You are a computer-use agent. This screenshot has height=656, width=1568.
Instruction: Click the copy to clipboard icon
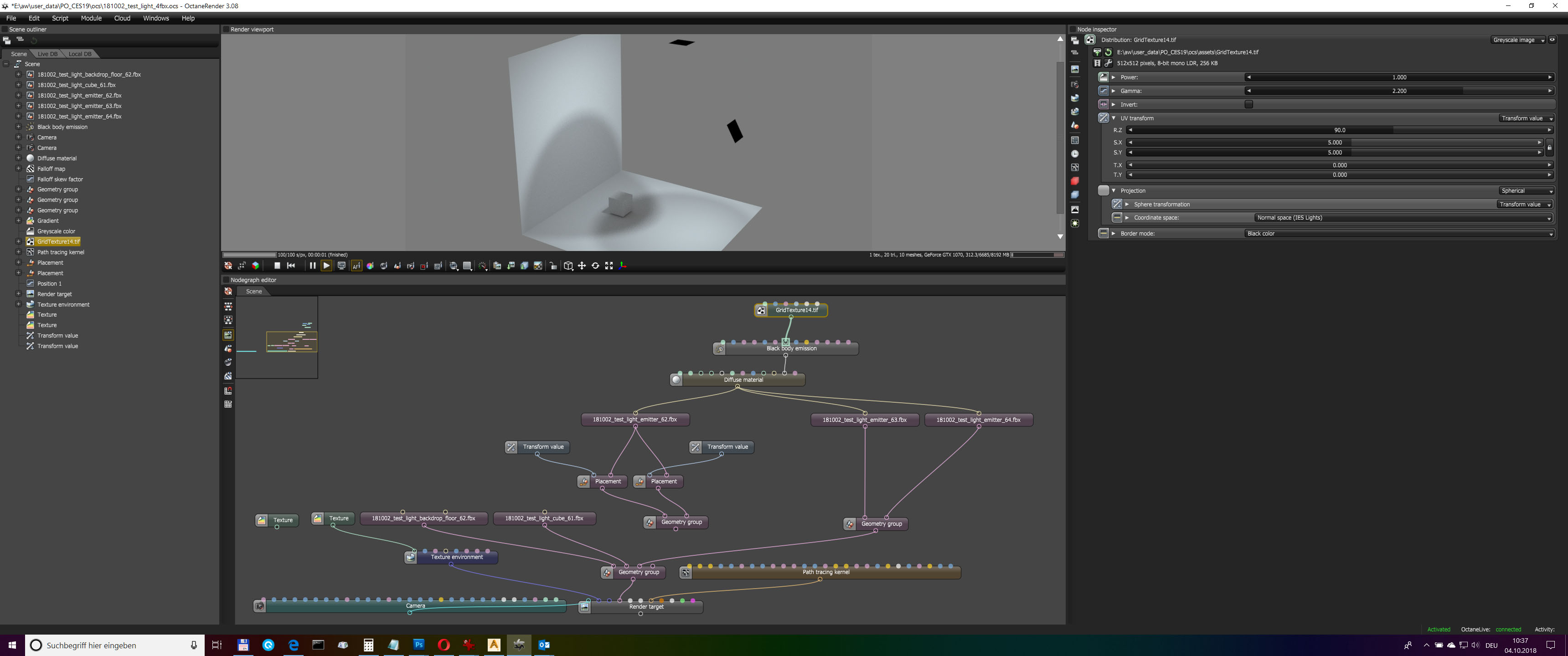pos(497,266)
